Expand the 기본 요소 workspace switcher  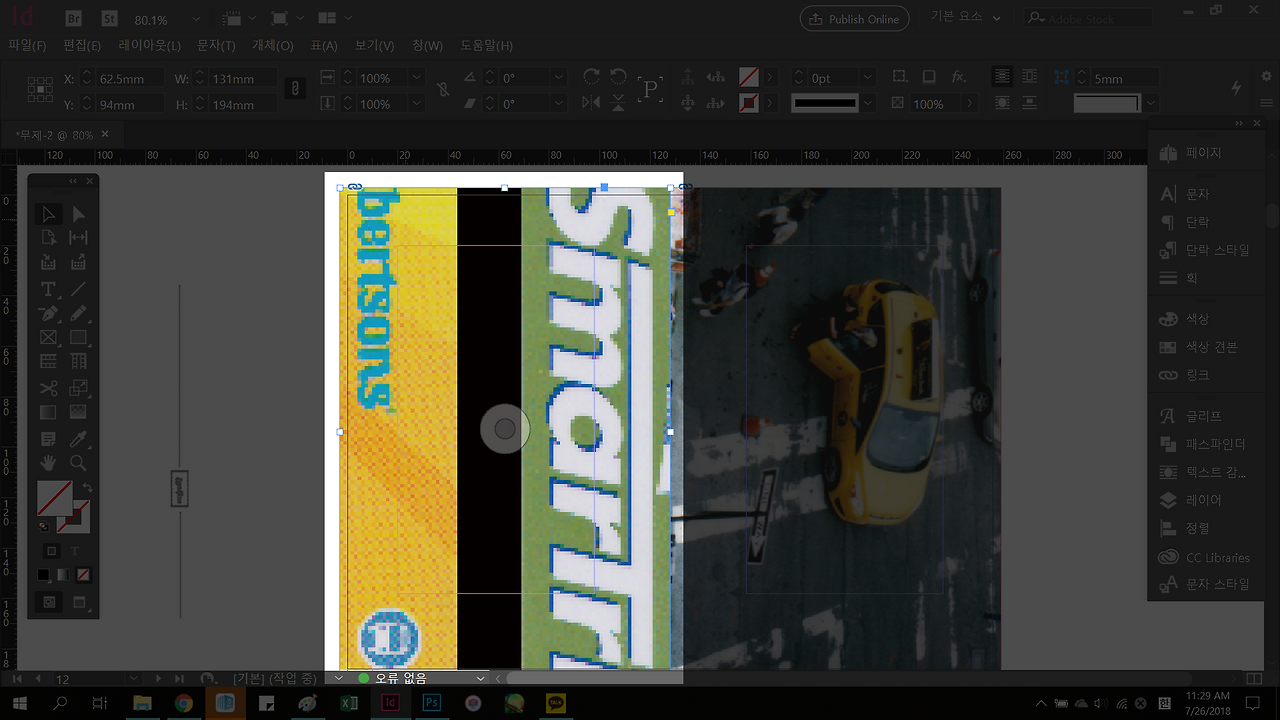(998, 19)
